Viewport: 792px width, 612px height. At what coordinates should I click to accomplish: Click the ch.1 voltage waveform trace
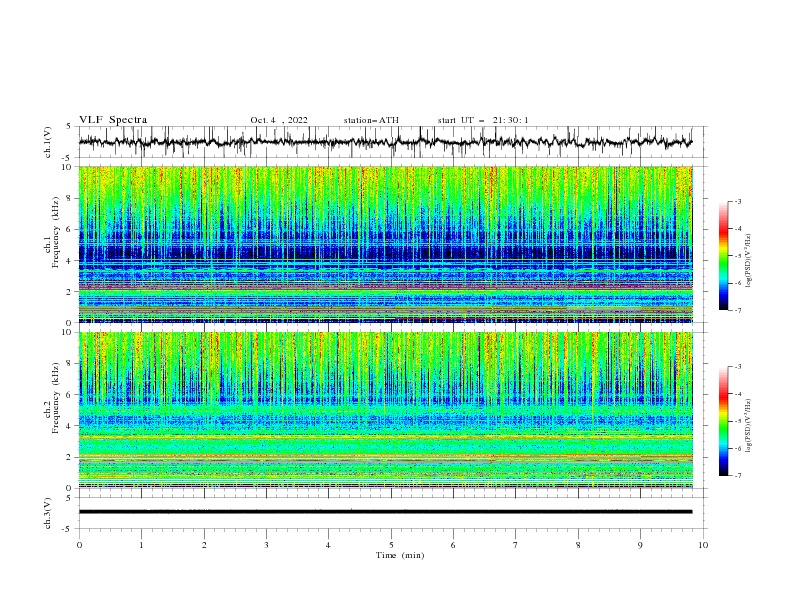pos(385,142)
